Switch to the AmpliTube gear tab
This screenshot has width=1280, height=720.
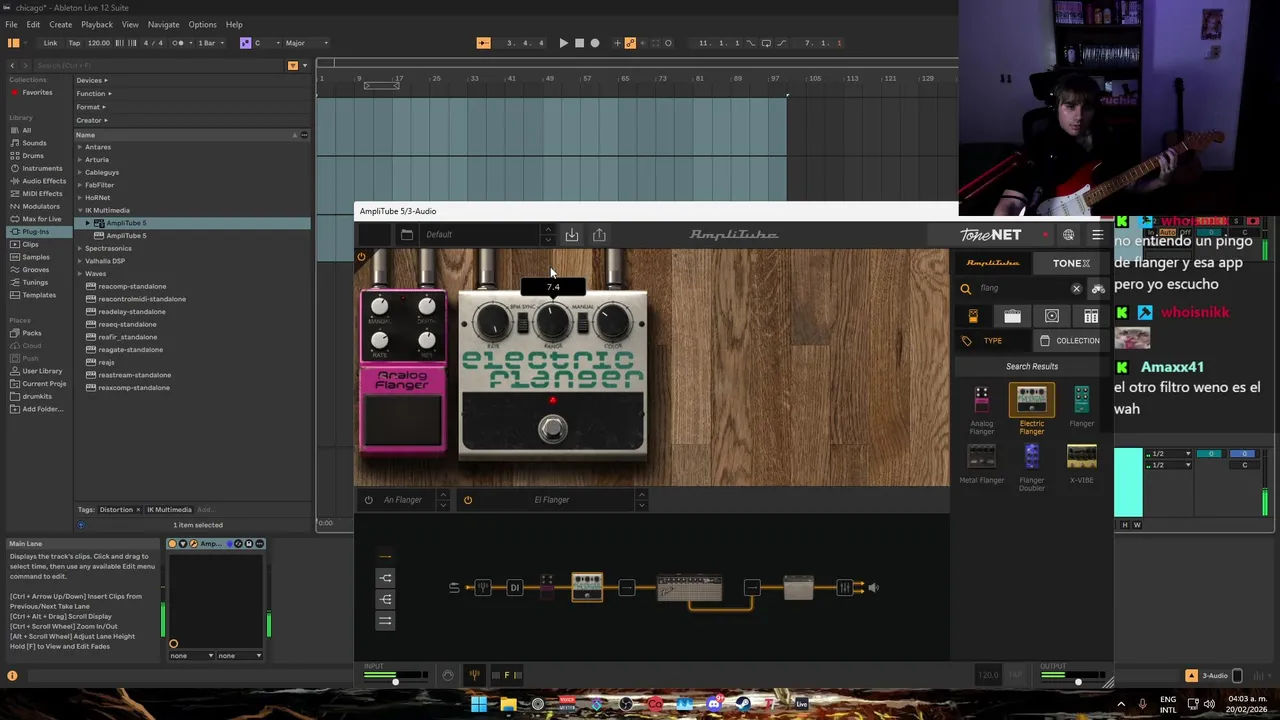point(993,263)
